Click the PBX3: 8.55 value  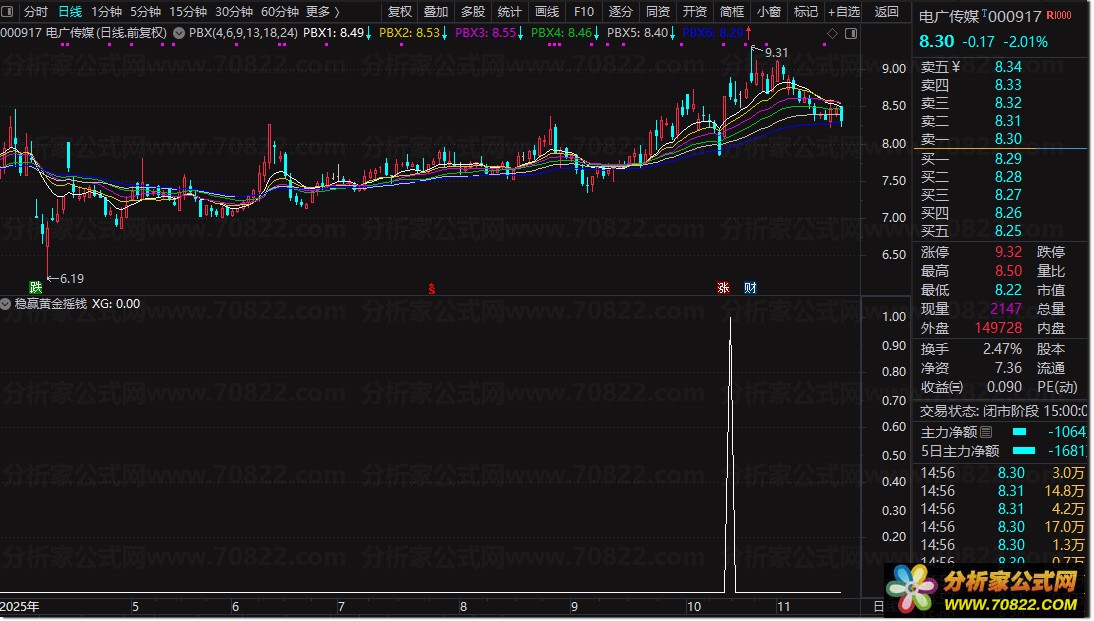pyautogui.click(x=486, y=33)
